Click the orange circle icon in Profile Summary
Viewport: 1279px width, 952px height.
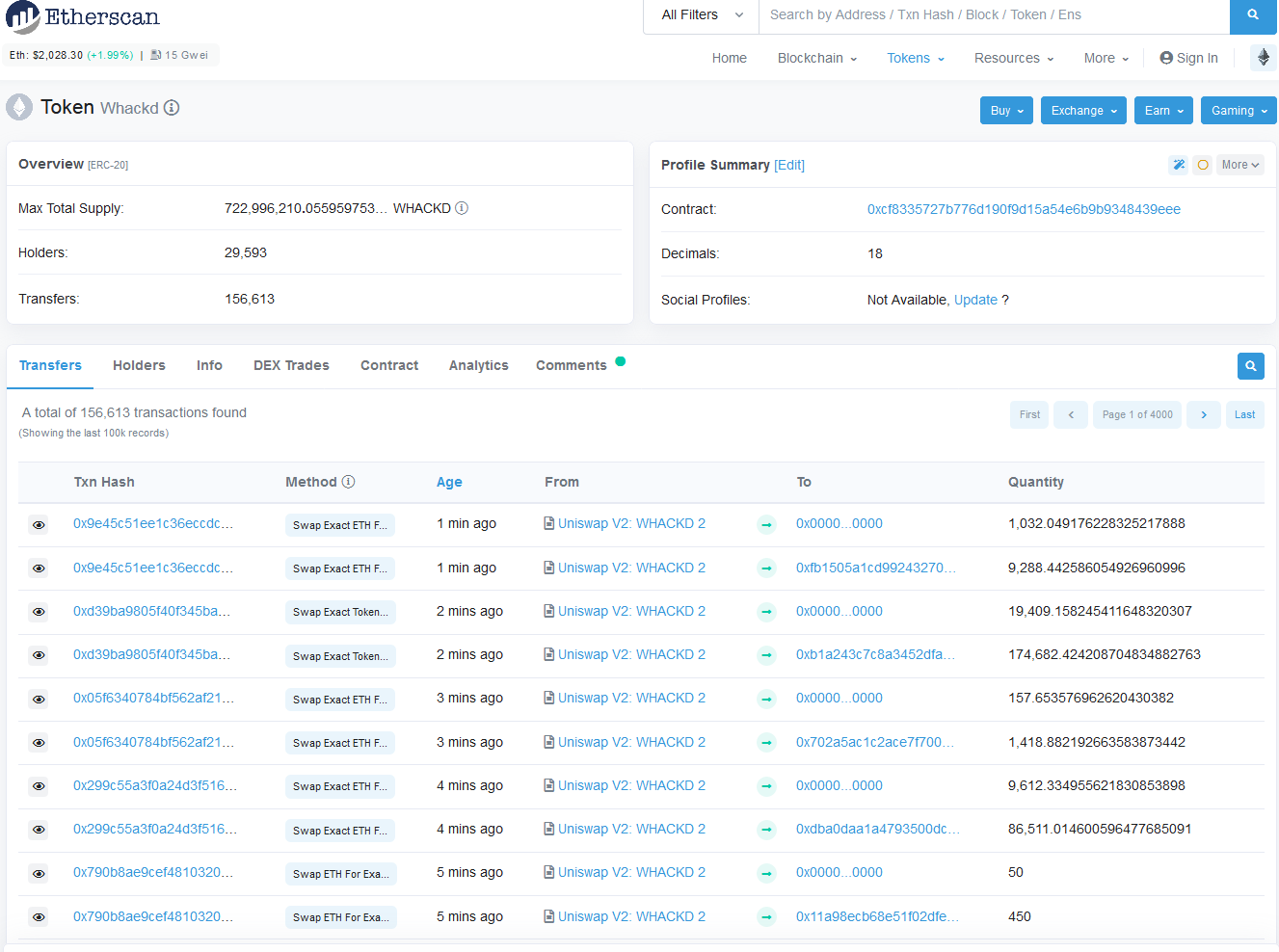1203,165
